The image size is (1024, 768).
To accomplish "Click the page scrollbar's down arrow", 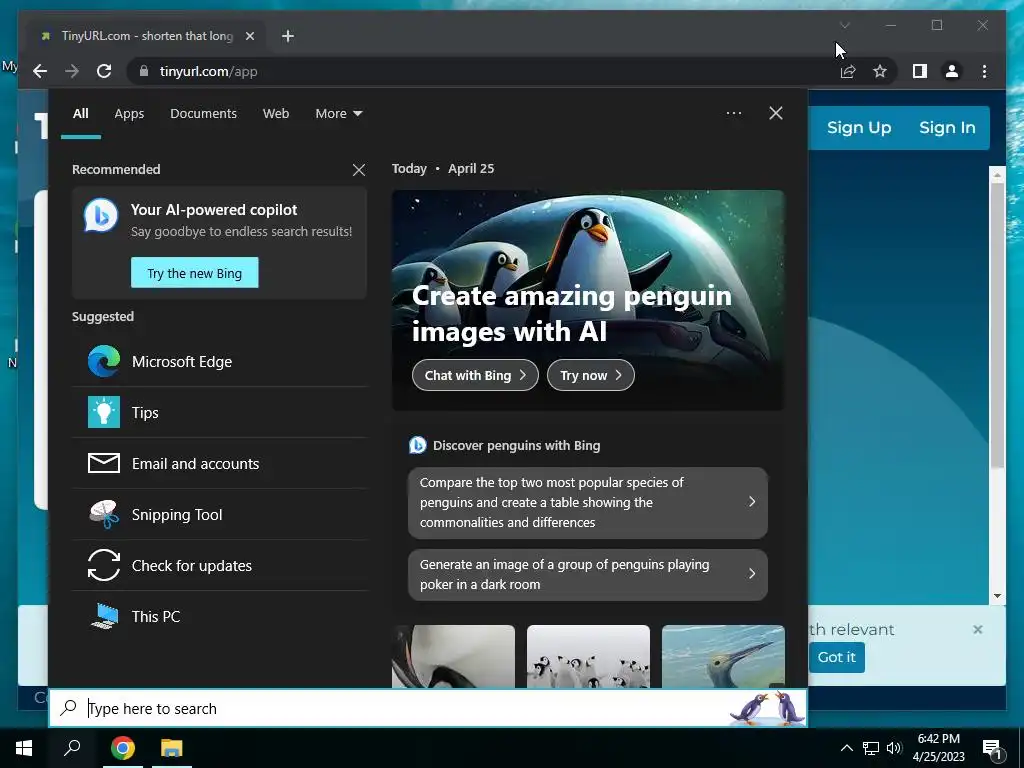I will (x=997, y=596).
